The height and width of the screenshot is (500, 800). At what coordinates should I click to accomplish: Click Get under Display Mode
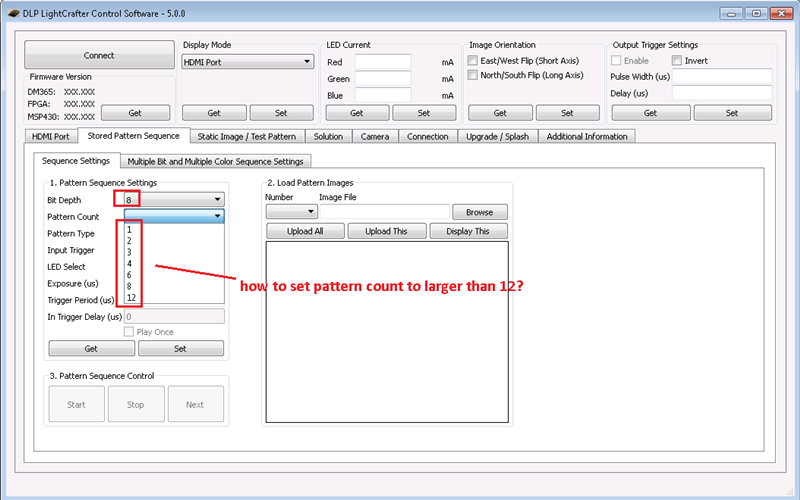tap(214, 113)
